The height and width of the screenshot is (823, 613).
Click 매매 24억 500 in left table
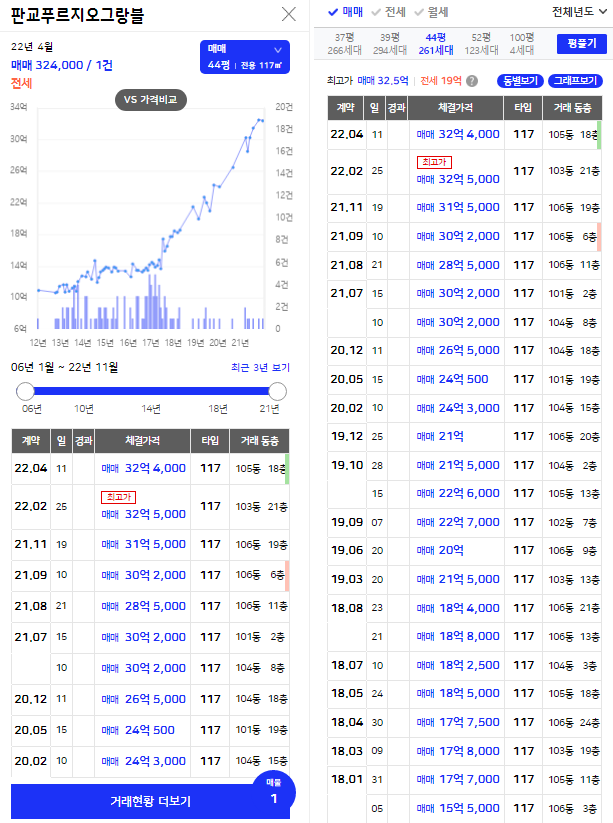[x=138, y=730]
